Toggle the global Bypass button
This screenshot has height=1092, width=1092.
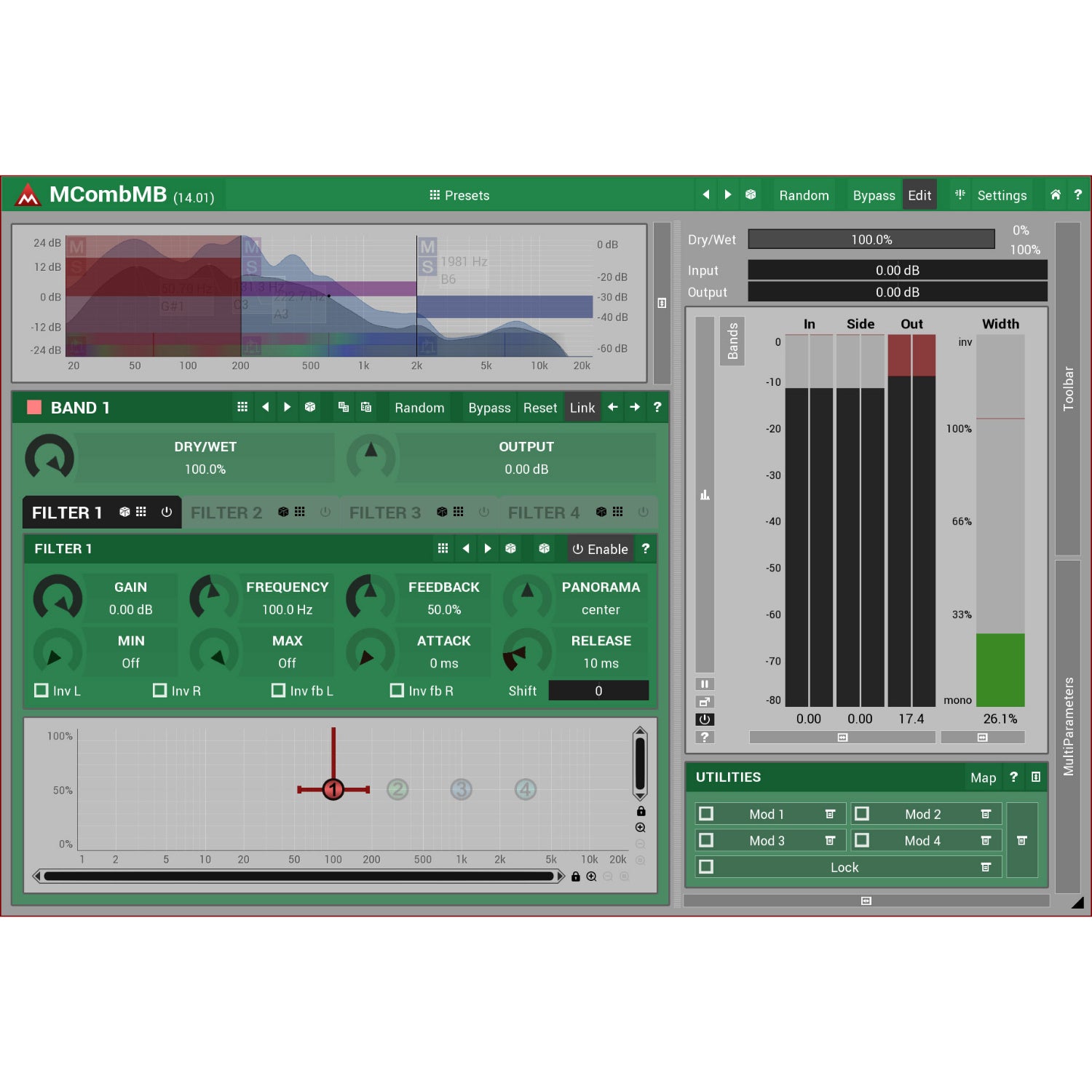(x=874, y=195)
